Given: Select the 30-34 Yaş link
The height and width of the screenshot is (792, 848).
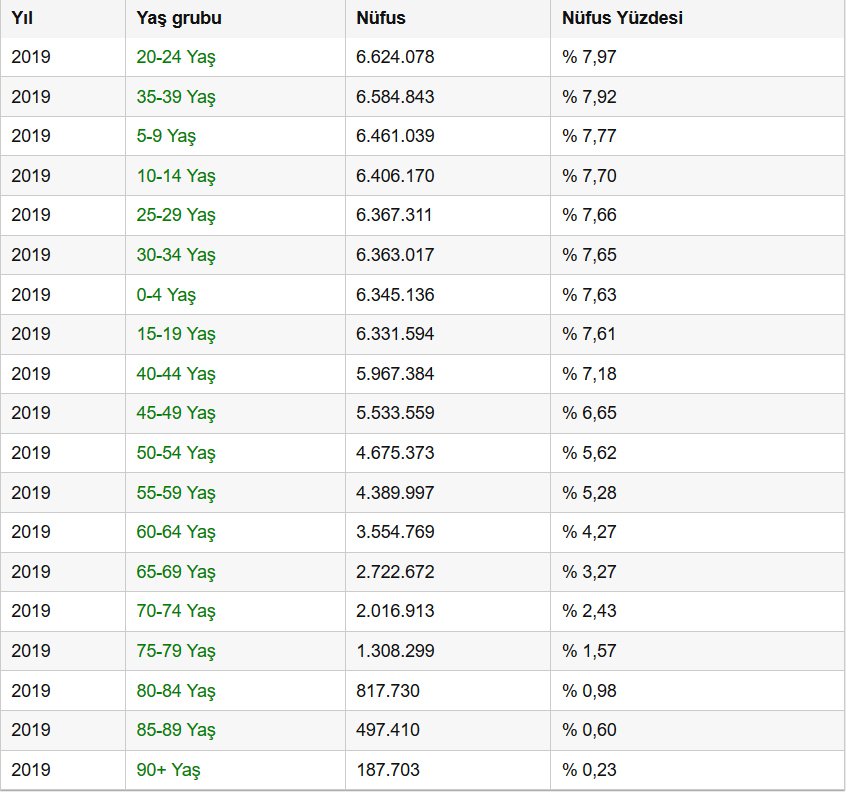Looking at the screenshot, I should (176, 255).
